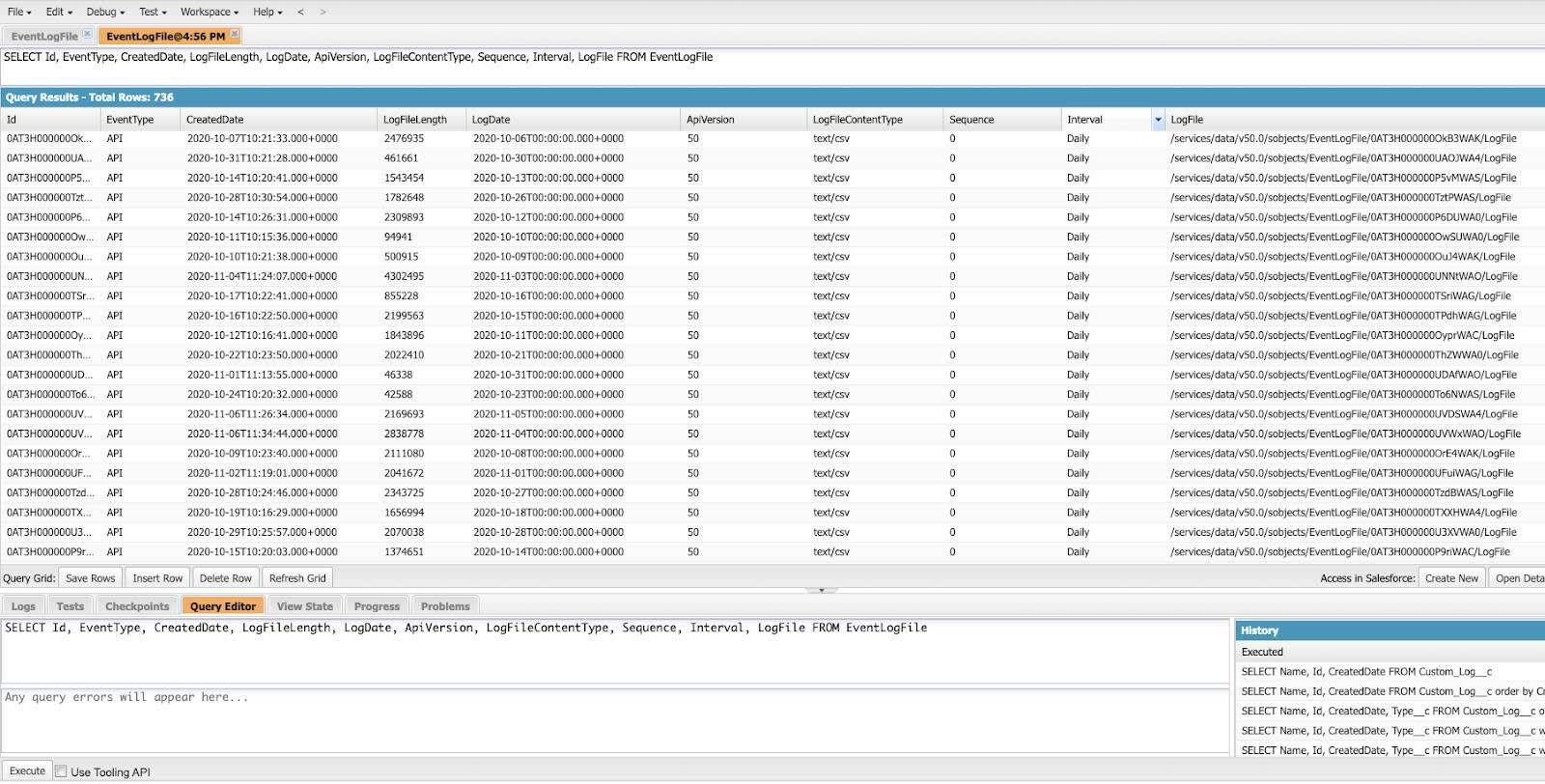Open the Problems tab

pyautogui.click(x=445, y=606)
